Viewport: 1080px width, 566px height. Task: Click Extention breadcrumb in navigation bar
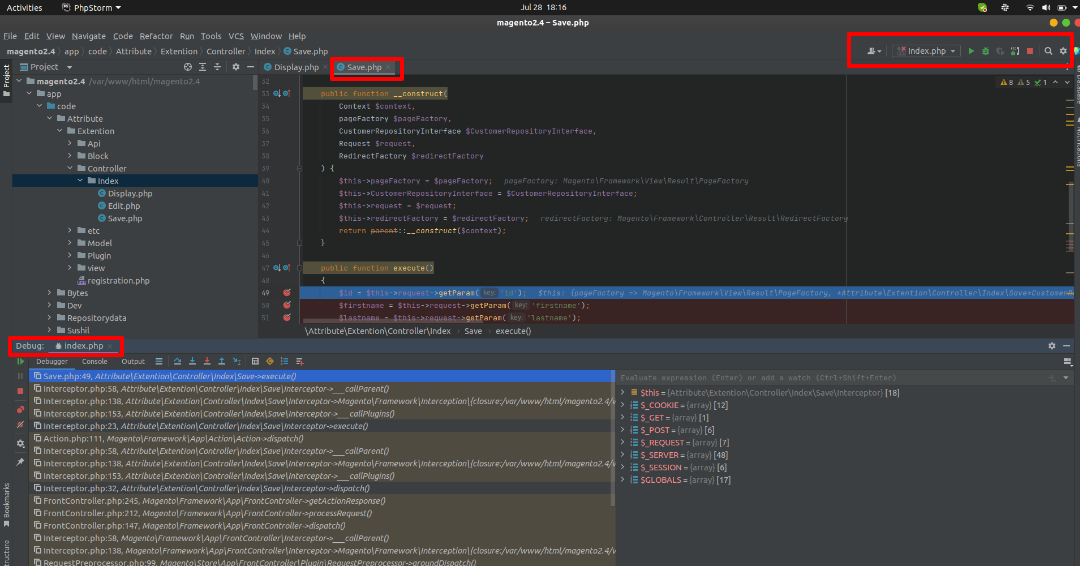(x=178, y=51)
